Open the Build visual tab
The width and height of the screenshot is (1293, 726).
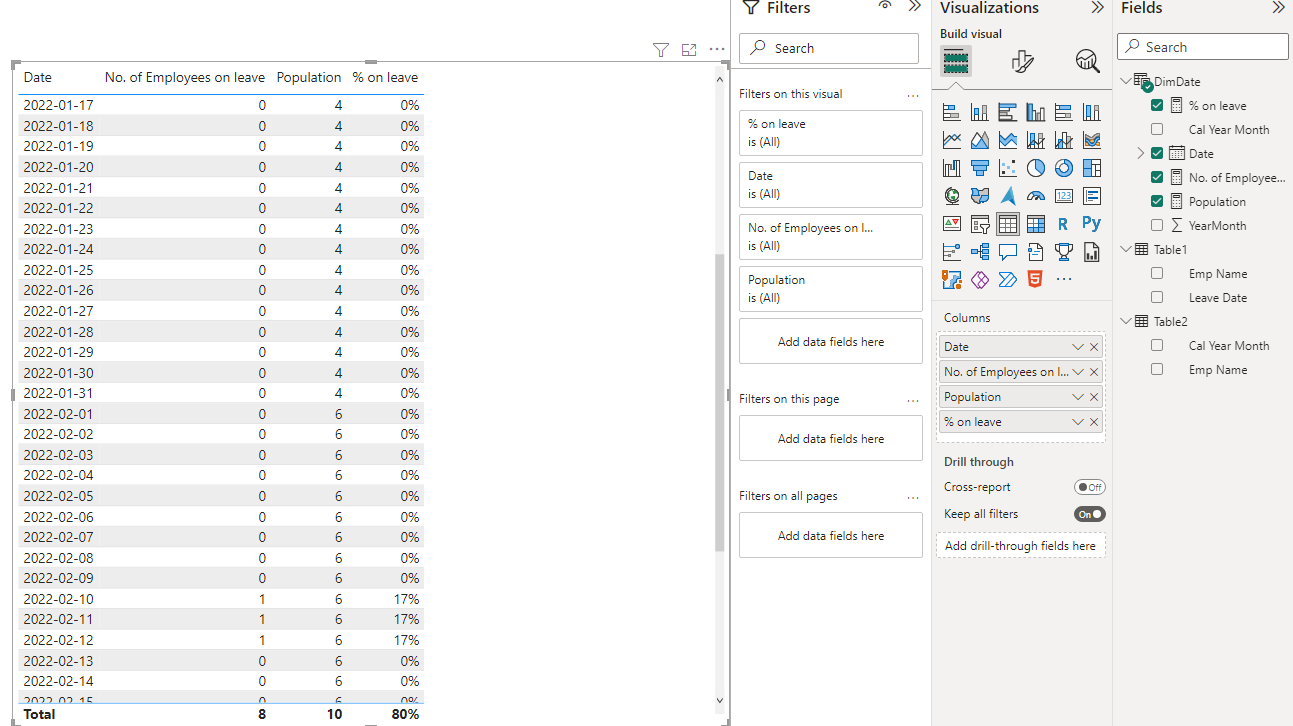956,62
